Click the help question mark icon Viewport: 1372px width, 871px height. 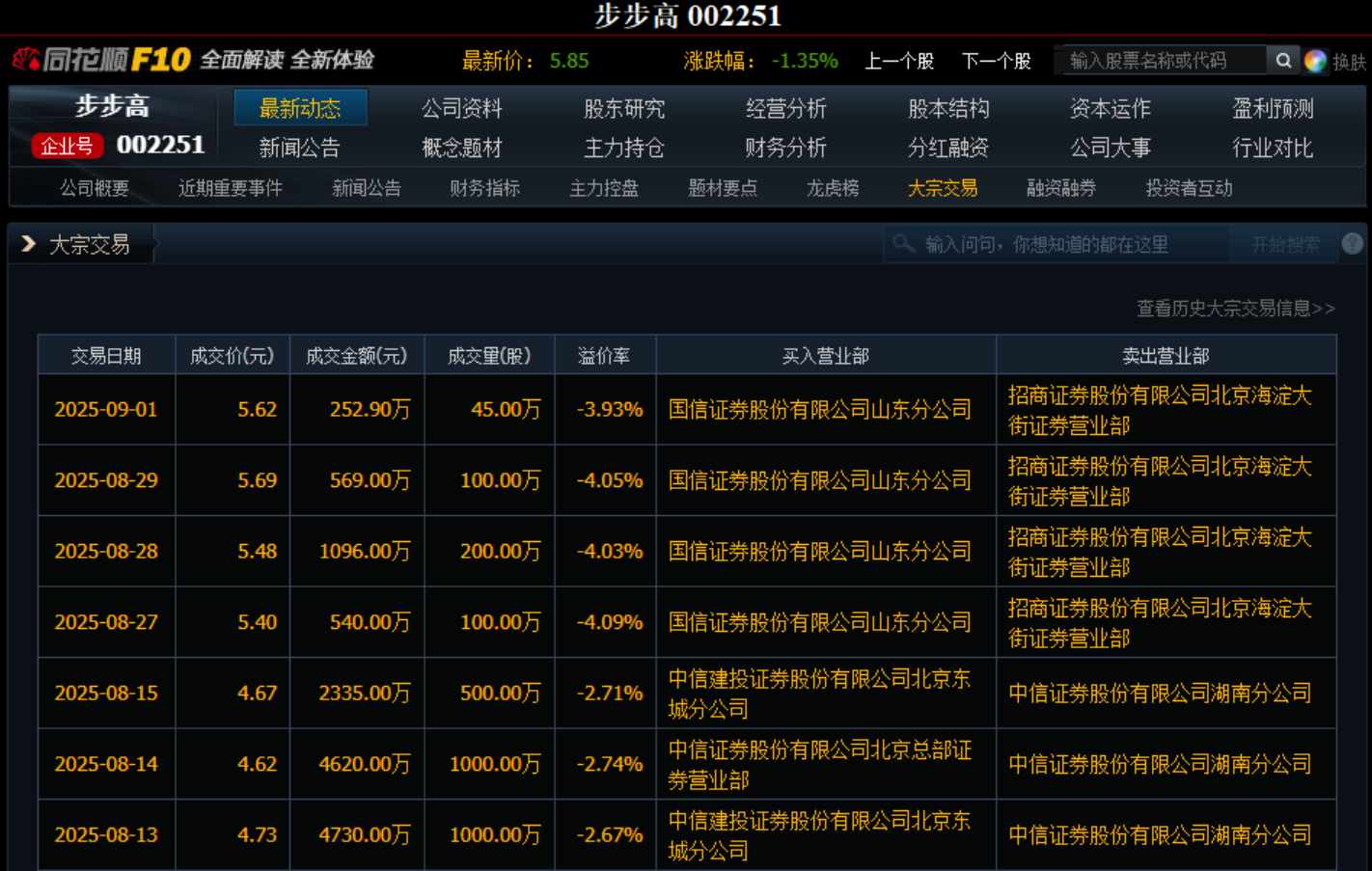pyautogui.click(x=1352, y=244)
